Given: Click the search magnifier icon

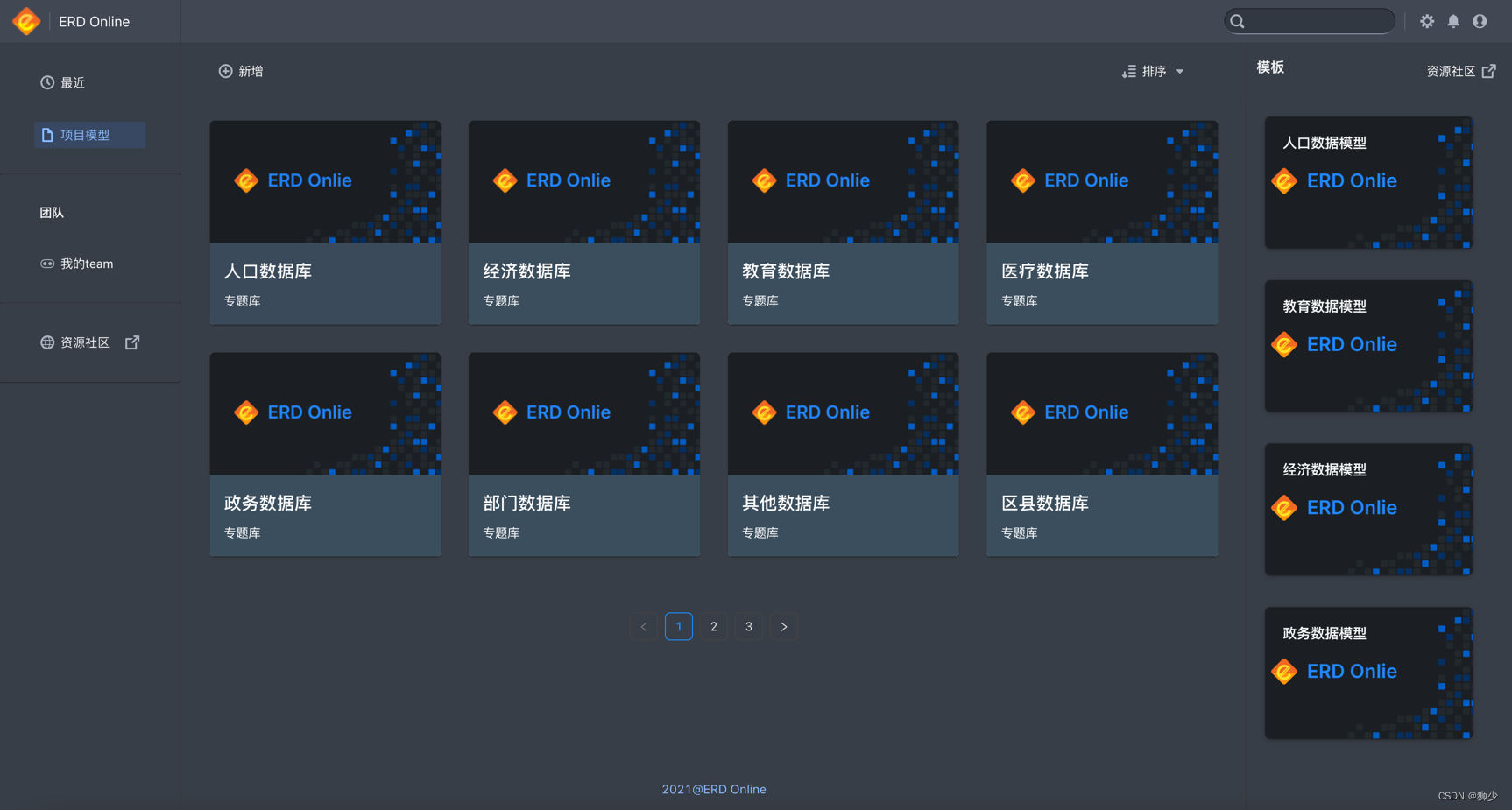Looking at the screenshot, I should (1237, 21).
